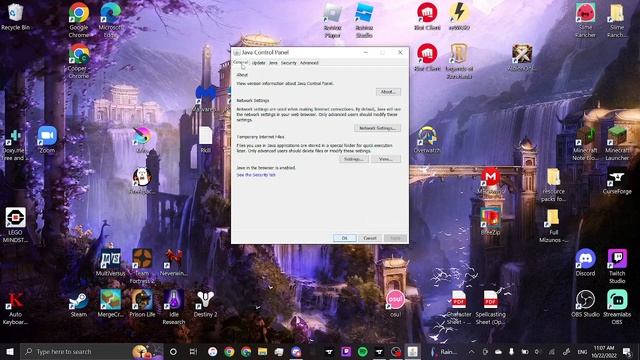Close the Java Control Panel window
640x360 pixels.
[x=400, y=52]
